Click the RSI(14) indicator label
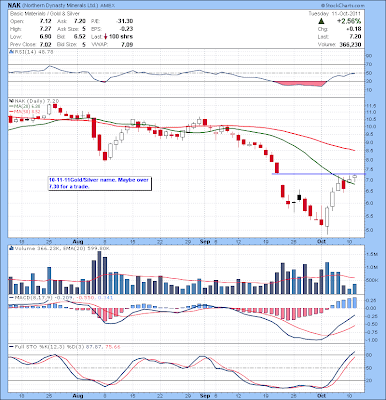 click(32, 52)
